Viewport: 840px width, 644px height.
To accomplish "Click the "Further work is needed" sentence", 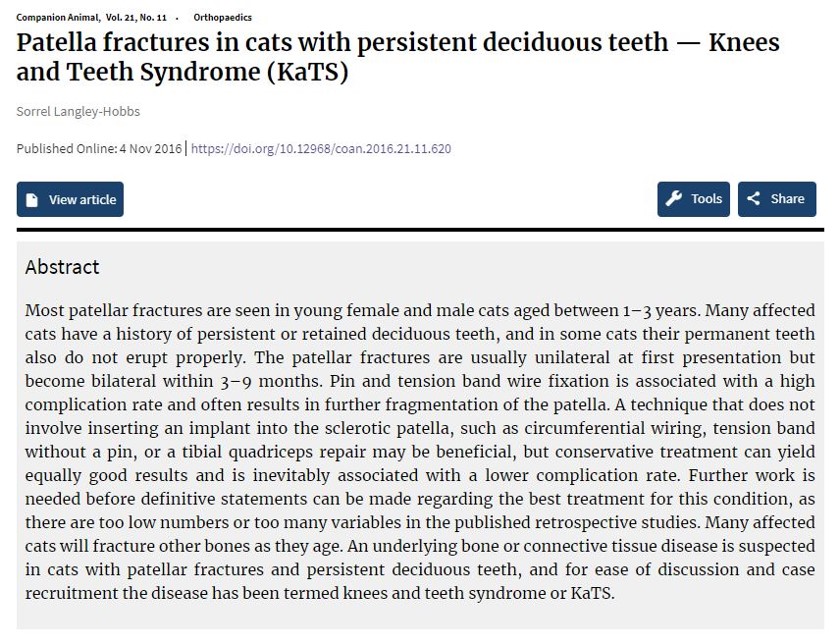I will [420, 499].
